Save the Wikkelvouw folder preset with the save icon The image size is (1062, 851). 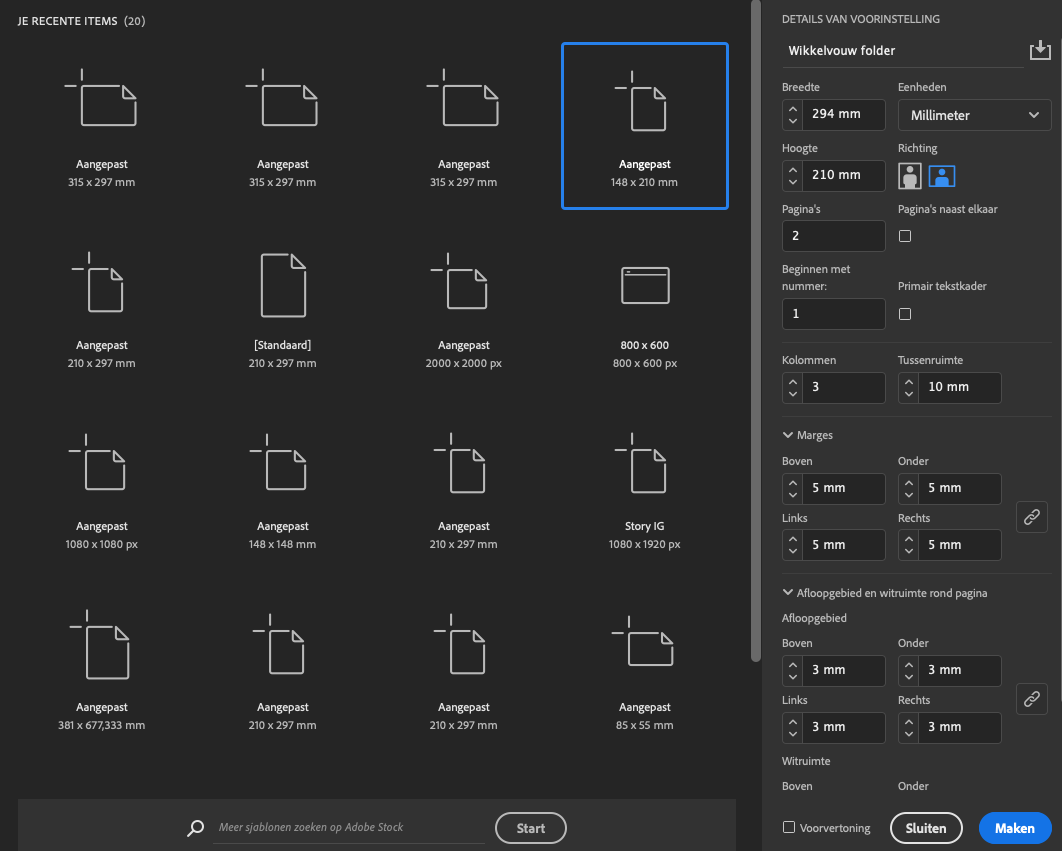coord(1040,50)
